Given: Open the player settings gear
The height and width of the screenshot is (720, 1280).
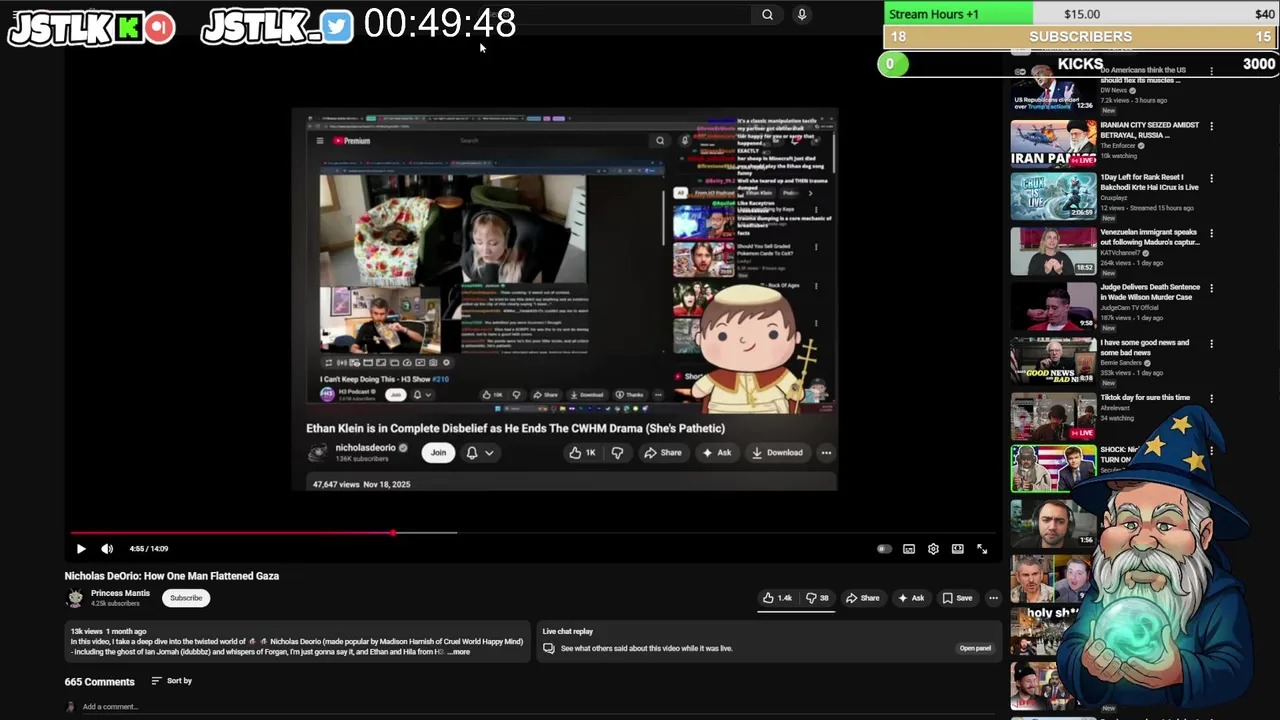Looking at the screenshot, I should point(933,548).
